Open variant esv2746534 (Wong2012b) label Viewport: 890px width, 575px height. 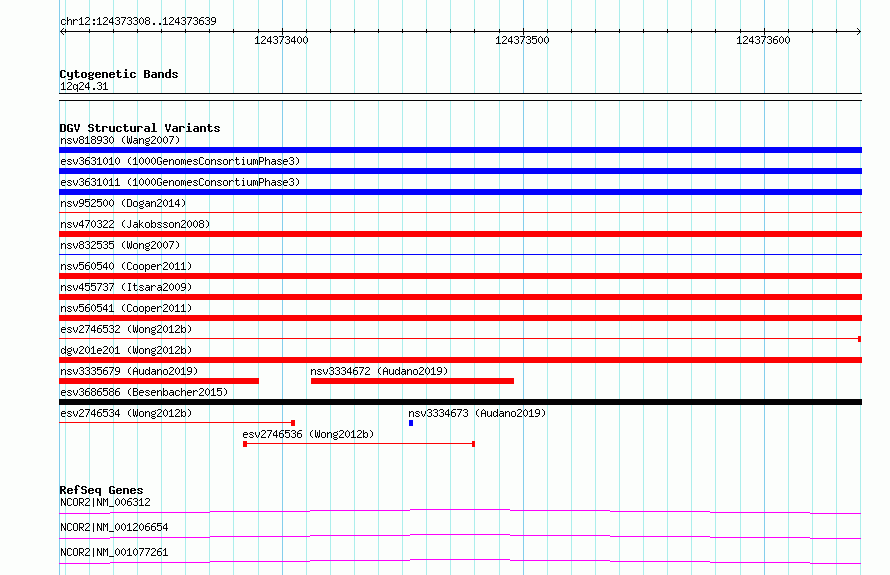[x=126, y=413]
